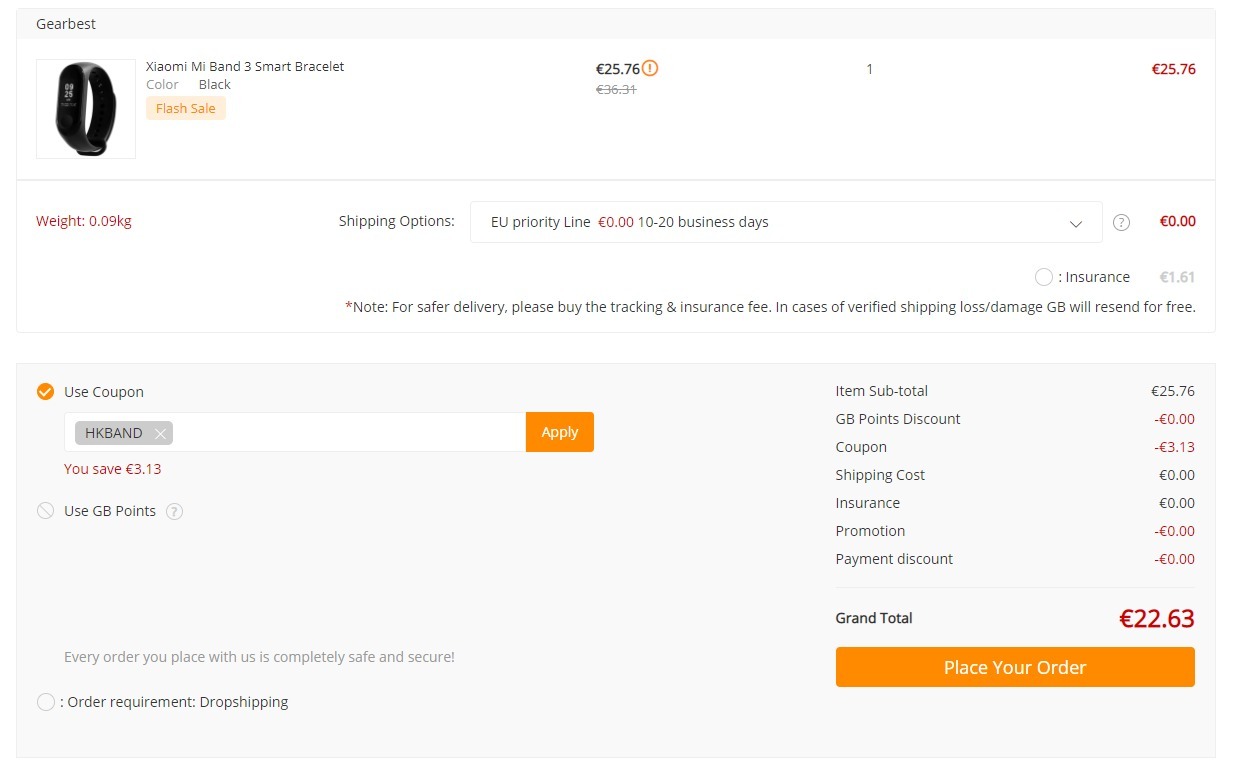Screen dimensions: 1250x780
Task: Click the shipping dropdown chevron arrow
Action: click(x=1076, y=223)
